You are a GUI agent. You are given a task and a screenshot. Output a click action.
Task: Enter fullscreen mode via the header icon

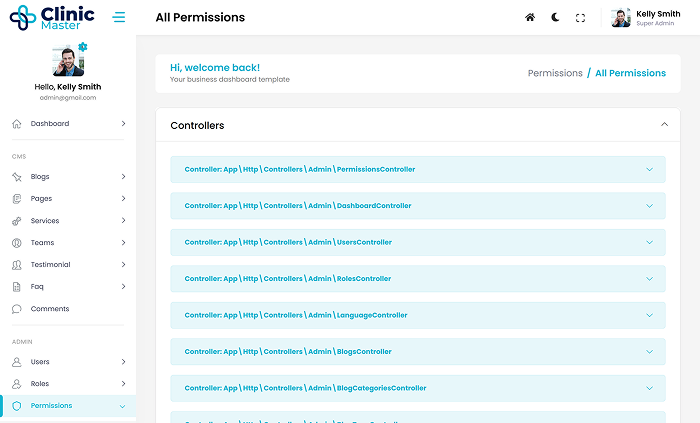pos(580,18)
